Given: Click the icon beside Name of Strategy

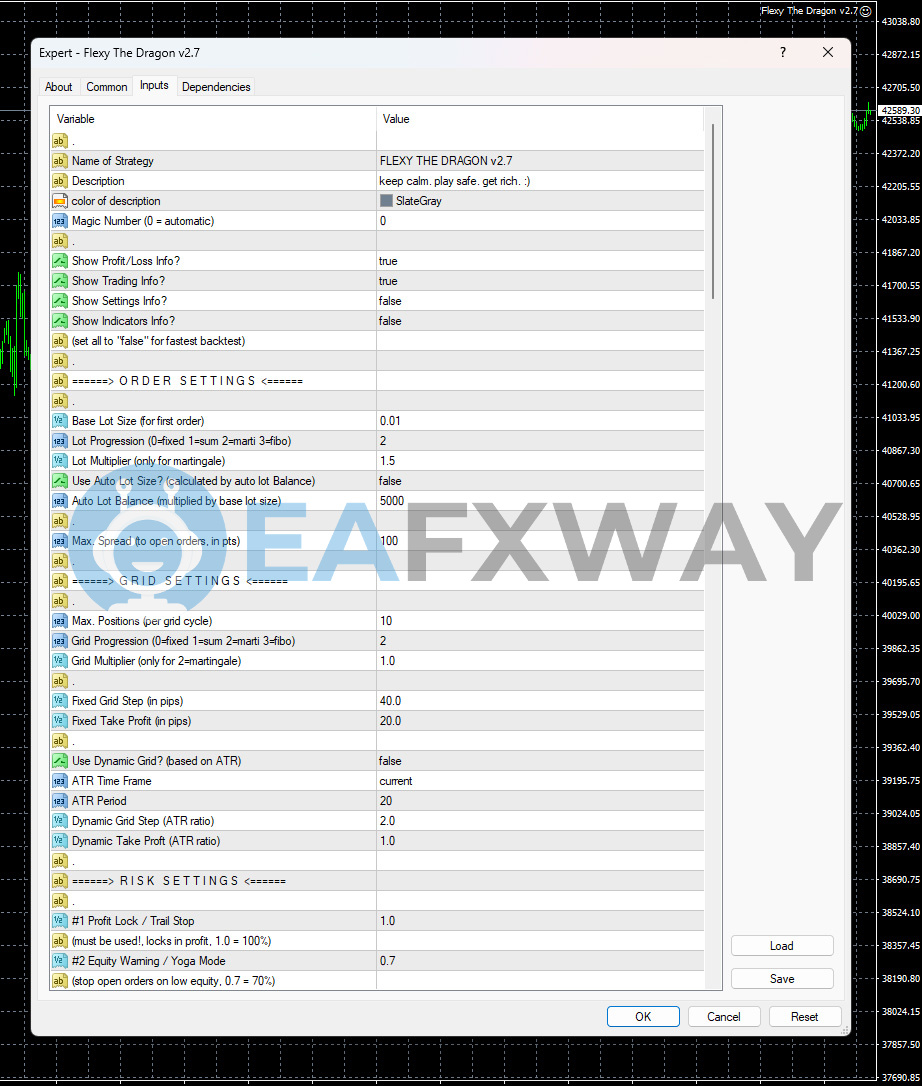Looking at the screenshot, I should [x=60, y=161].
